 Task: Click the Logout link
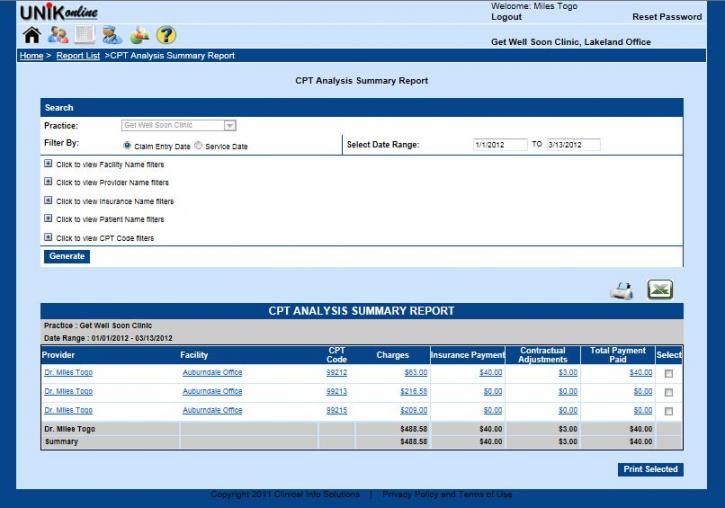[506, 17]
